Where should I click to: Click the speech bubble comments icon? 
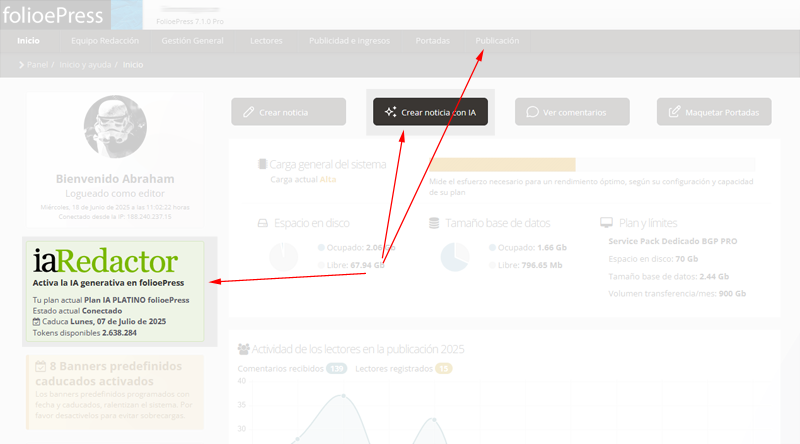point(532,112)
